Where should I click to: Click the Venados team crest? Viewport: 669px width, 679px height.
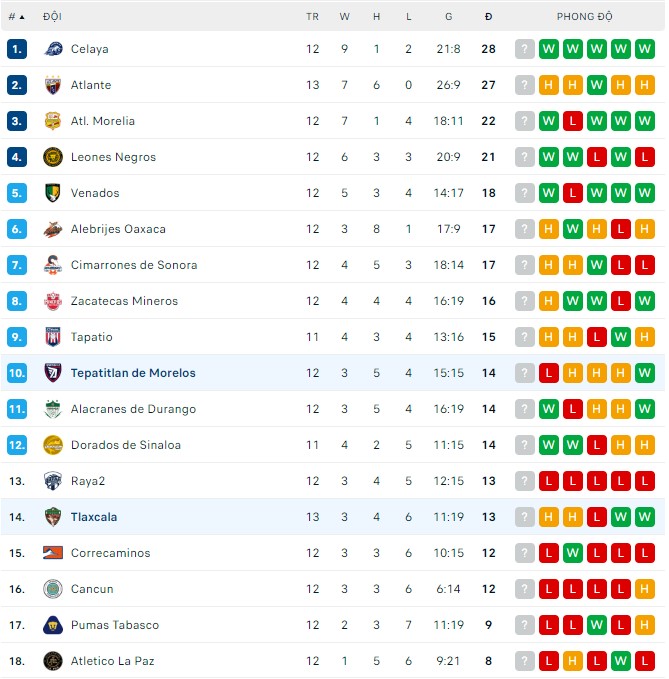[x=53, y=193]
